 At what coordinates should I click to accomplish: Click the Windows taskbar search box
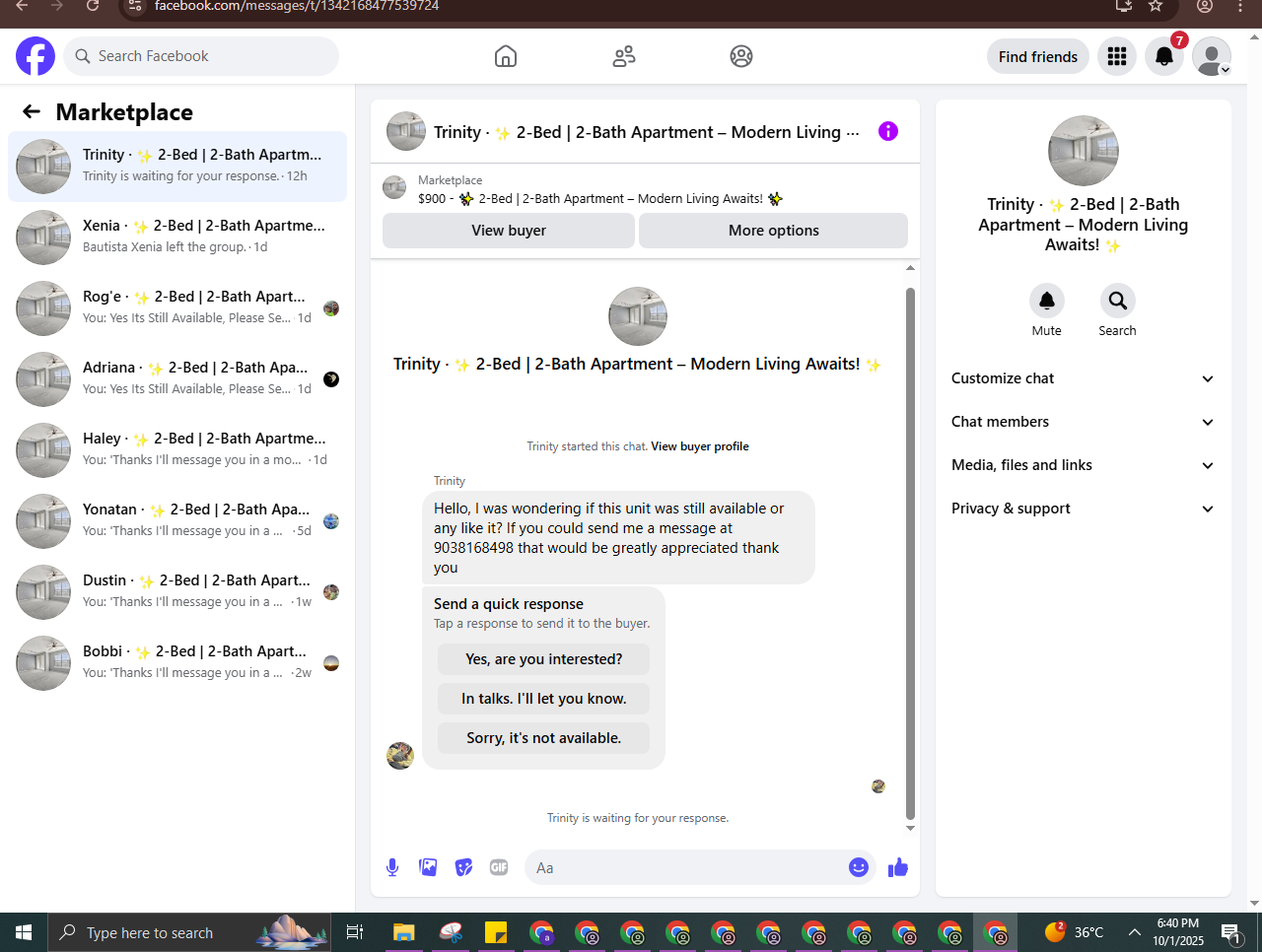click(188, 932)
